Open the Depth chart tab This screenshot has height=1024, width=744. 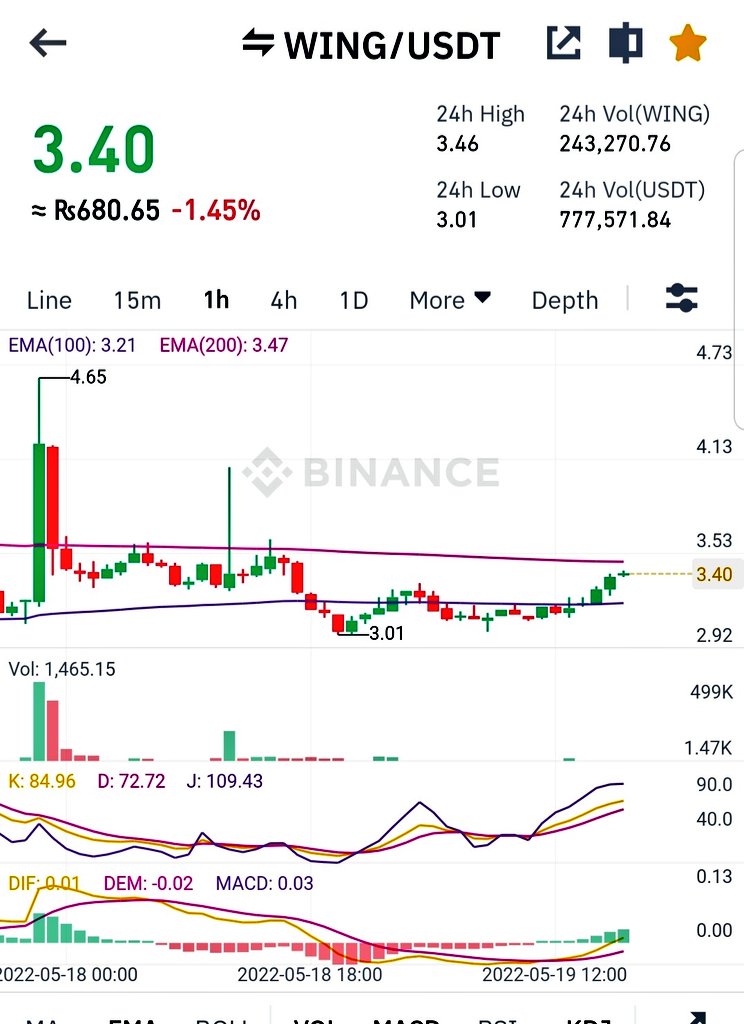tap(564, 300)
